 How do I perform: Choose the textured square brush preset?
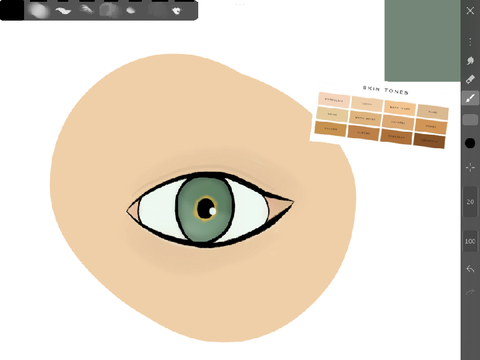click(109, 11)
